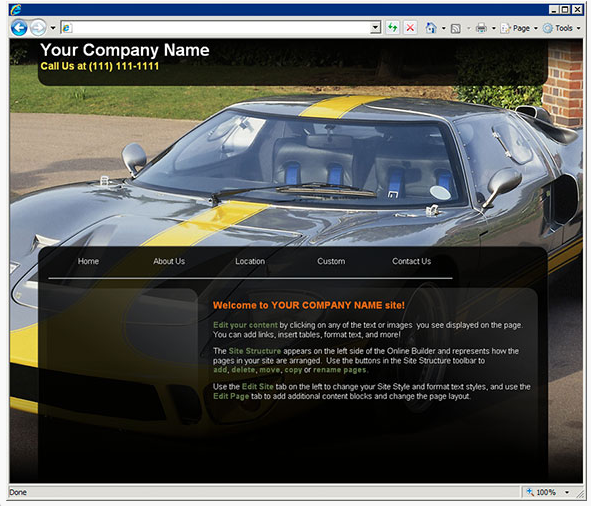Click the Done status bar text

[18, 492]
